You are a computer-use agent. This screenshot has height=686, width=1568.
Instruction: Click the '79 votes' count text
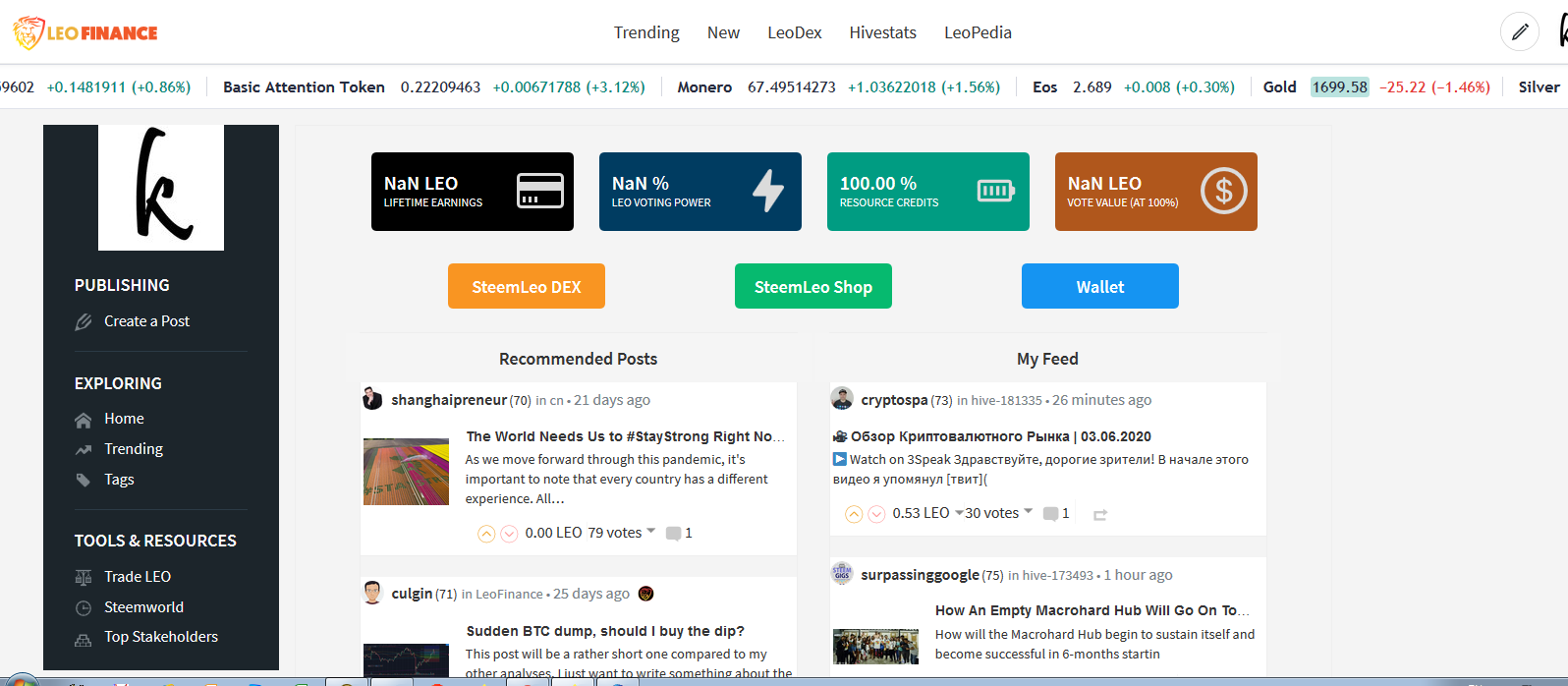click(x=614, y=533)
